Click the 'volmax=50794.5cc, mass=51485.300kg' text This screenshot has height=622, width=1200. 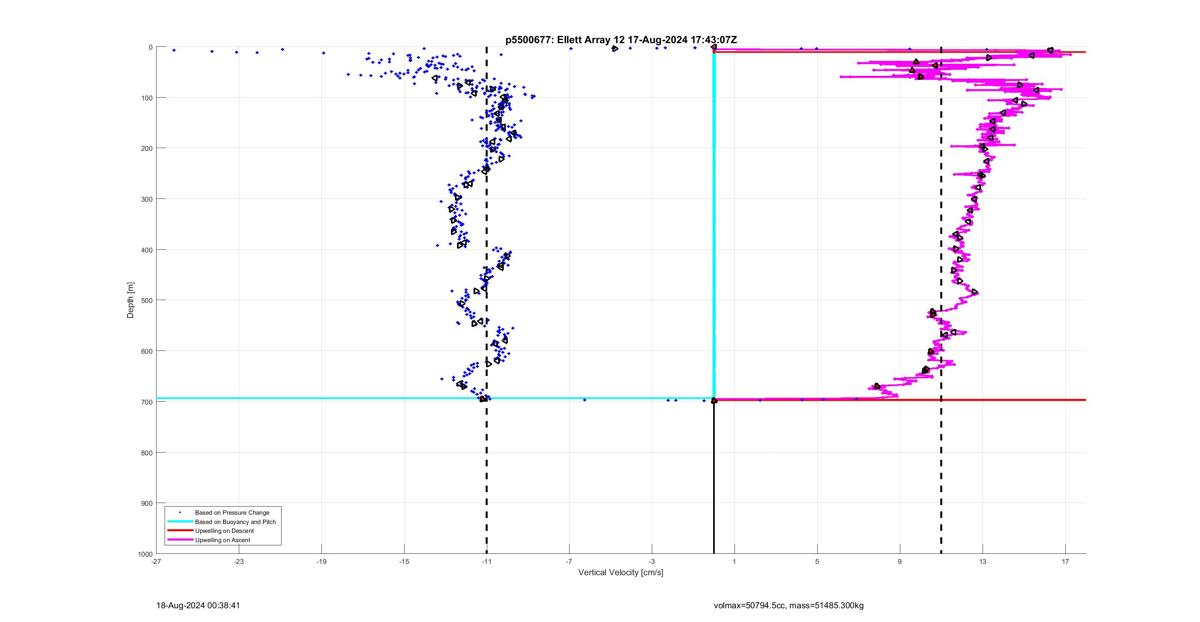pos(789,605)
